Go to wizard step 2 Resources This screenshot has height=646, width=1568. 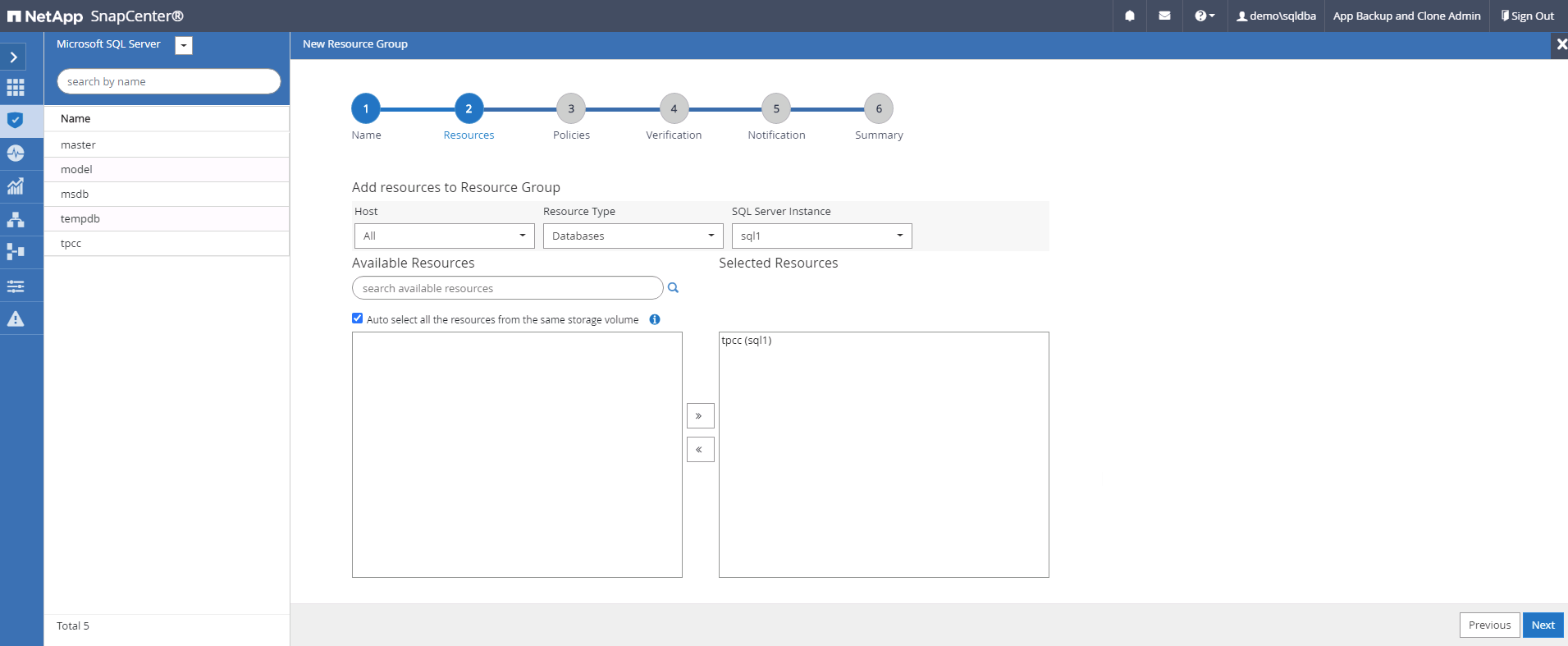tap(469, 108)
